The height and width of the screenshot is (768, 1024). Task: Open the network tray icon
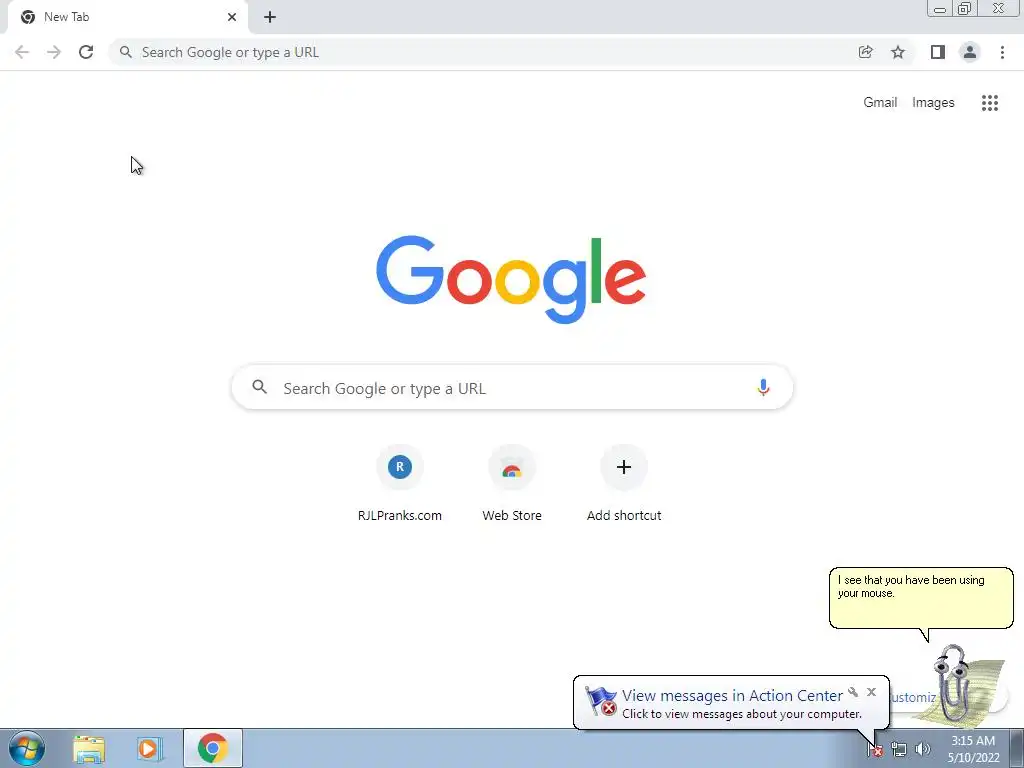click(x=899, y=750)
